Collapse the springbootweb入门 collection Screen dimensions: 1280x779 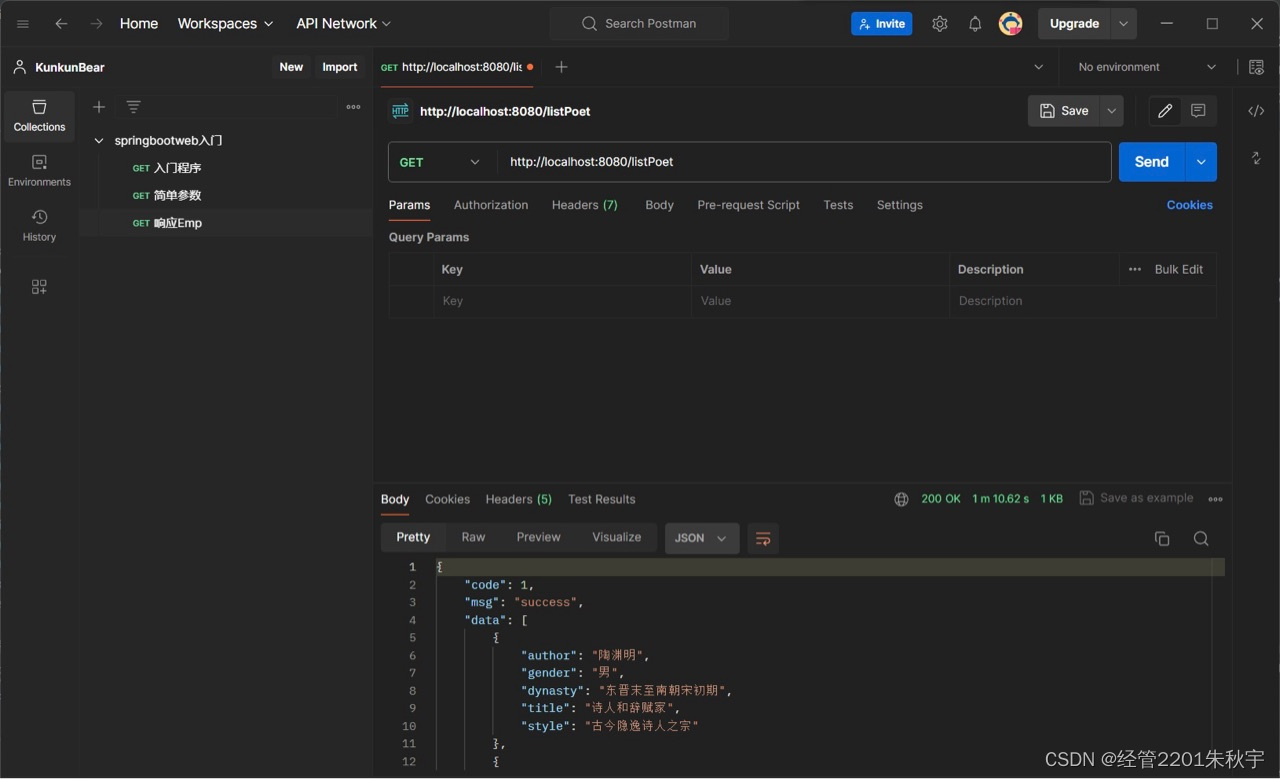click(98, 141)
